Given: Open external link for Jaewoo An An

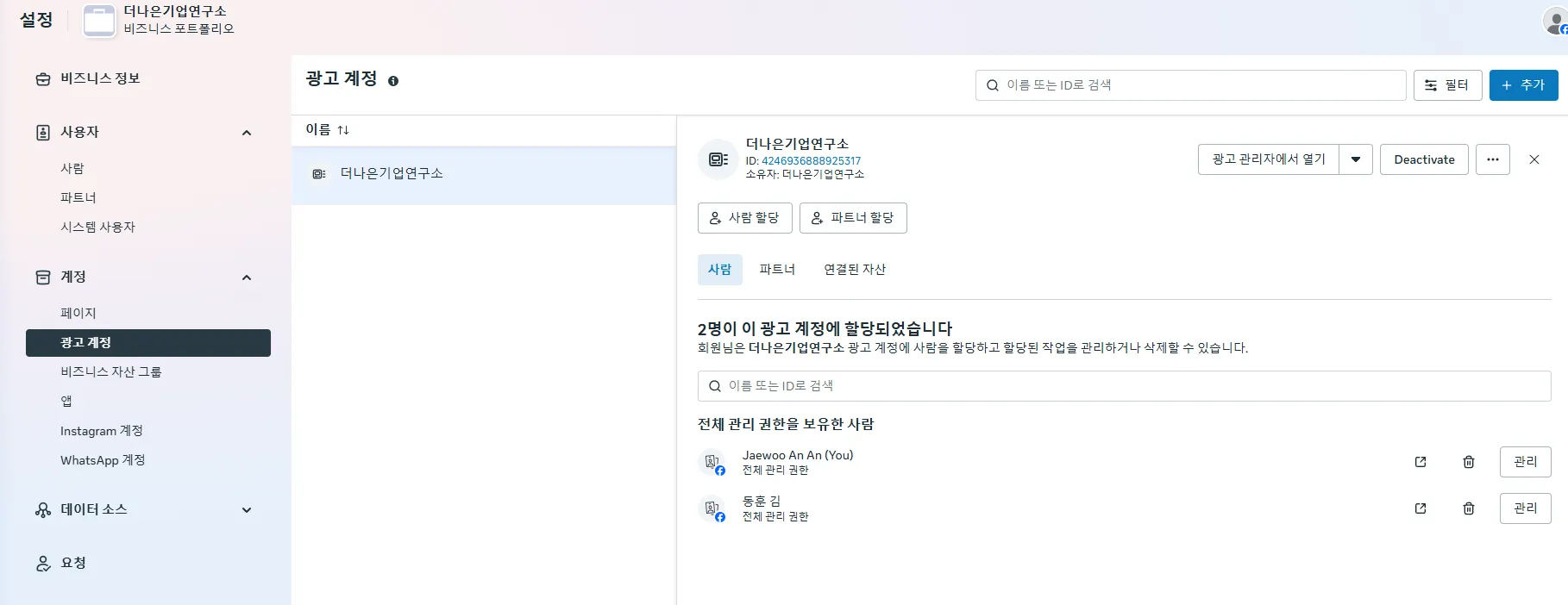Looking at the screenshot, I should click(x=1421, y=462).
